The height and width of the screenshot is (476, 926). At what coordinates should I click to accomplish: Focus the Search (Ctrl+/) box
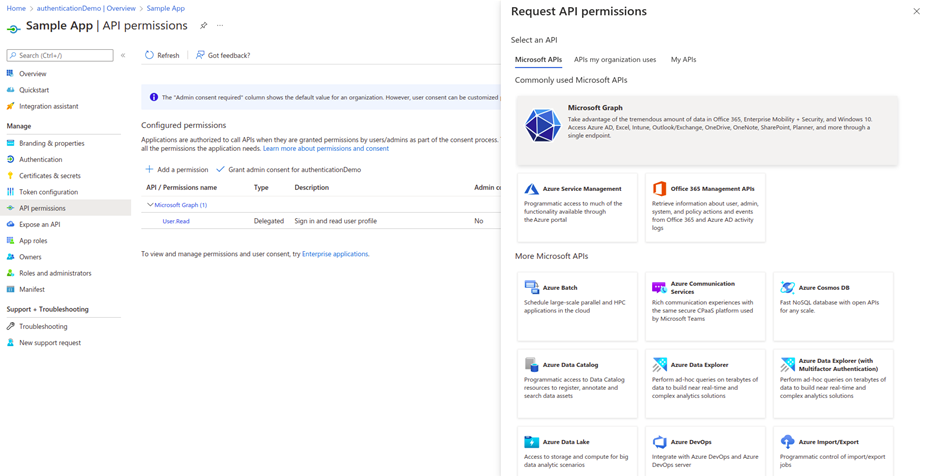click(x=60, y=55)
